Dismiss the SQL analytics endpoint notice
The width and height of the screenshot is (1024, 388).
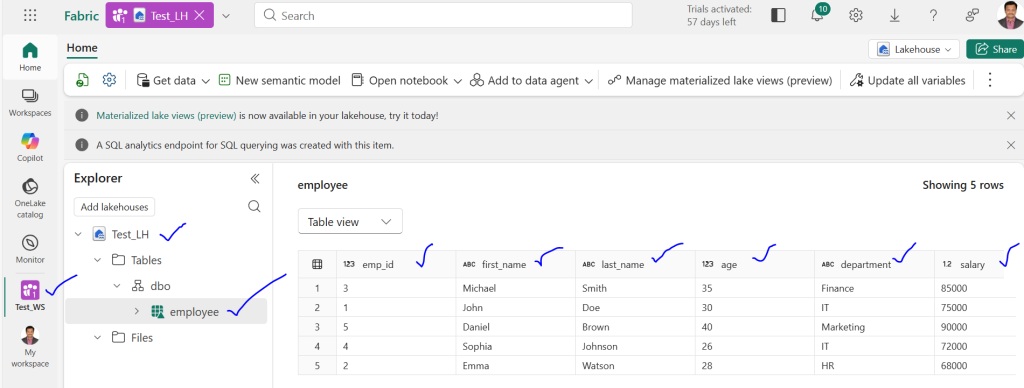(x=1011, y=144)
